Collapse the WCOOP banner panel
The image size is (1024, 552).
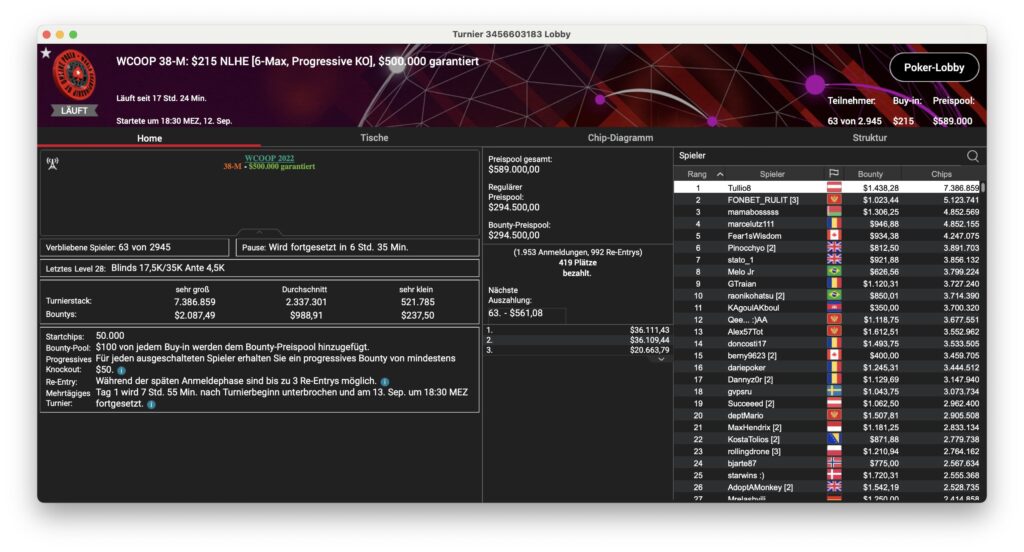tap(259, 232)
